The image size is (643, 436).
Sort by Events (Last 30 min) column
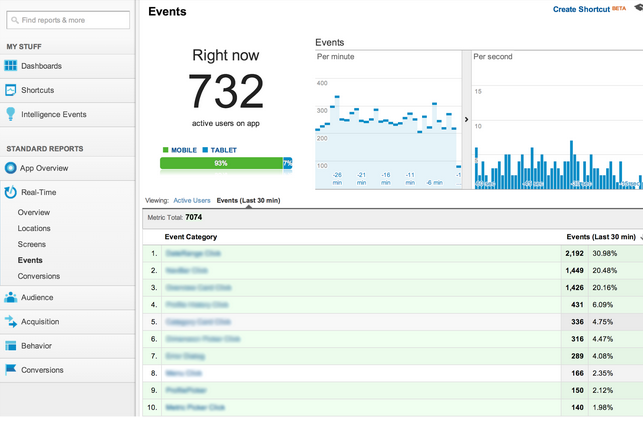pyautogui.click(x=600, y=237)
